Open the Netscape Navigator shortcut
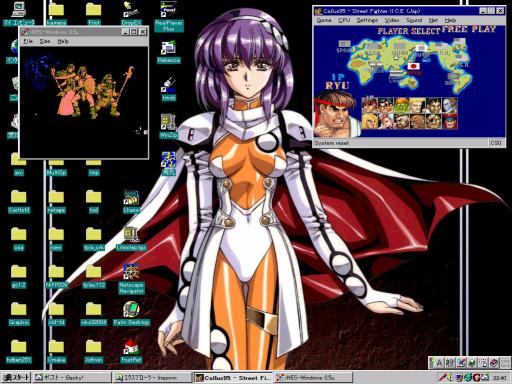This screenshot has height=384, width=512. point(131,279)
